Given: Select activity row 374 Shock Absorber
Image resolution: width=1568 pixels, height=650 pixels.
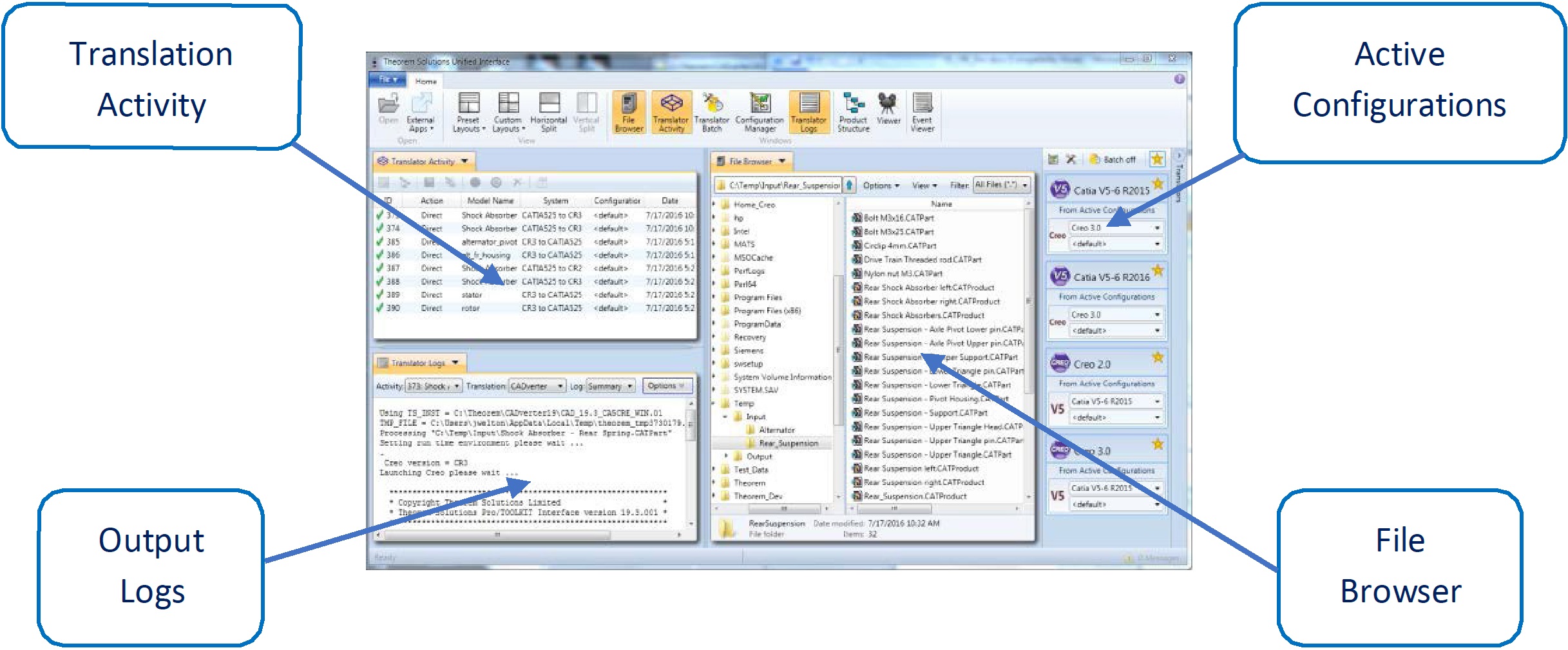Looking at the screenshot, I should click(x=535, y=229).
